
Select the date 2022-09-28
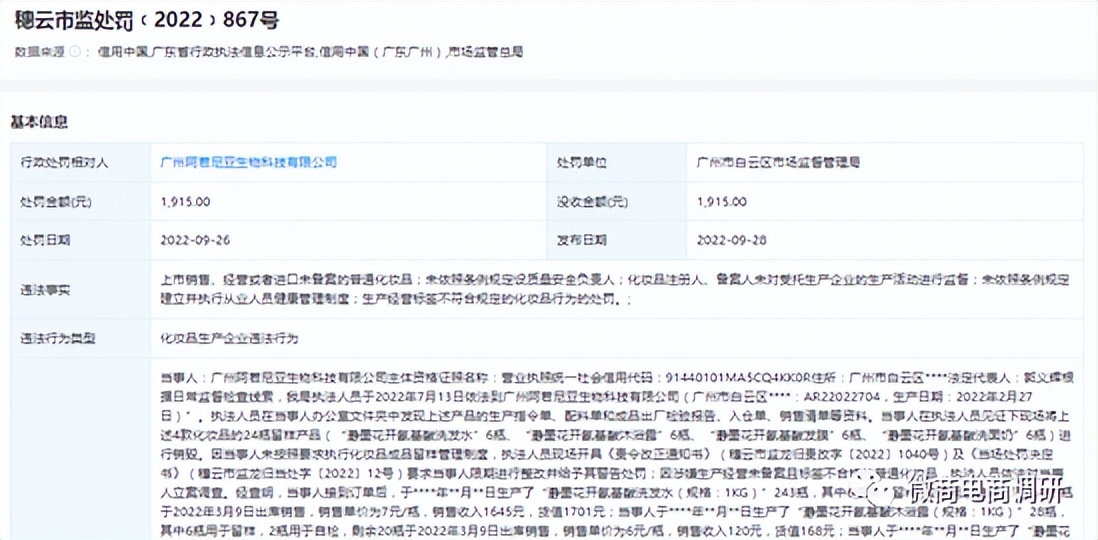pos(732,240)
